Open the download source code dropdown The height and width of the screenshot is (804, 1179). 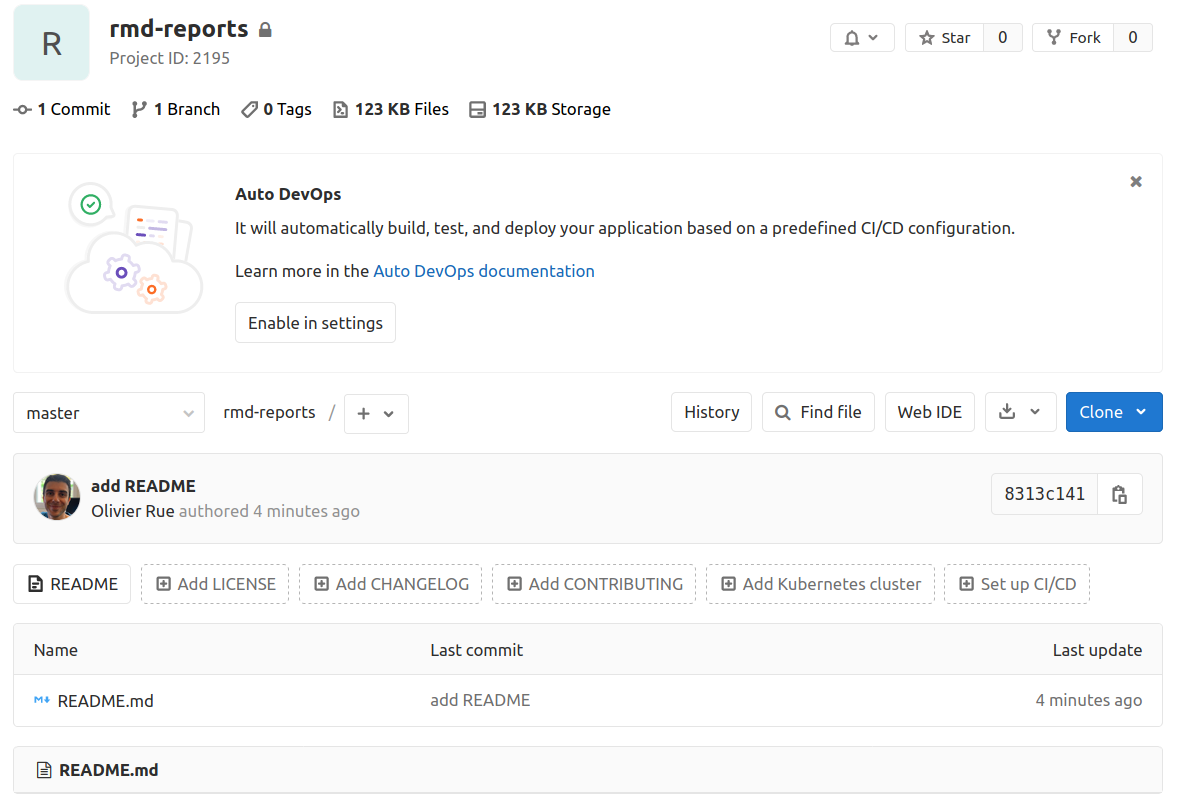point(1020,412)
